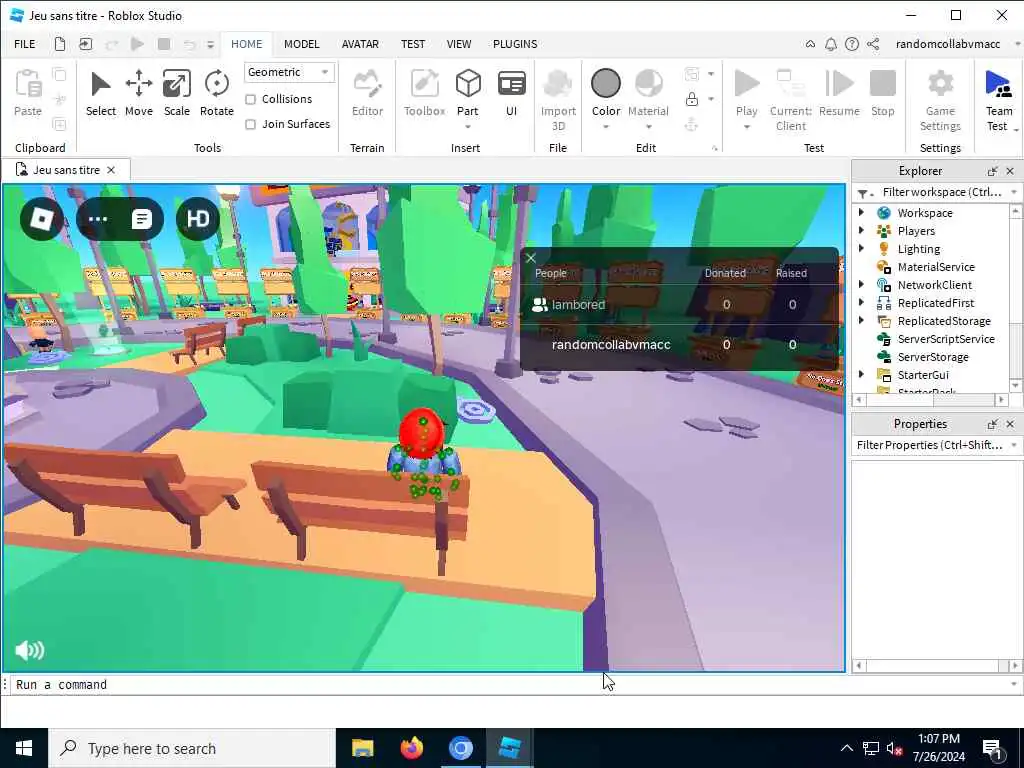This screenshot has width=1024, height=768.
Task: Open Game Settings
Action: point(940,100)
